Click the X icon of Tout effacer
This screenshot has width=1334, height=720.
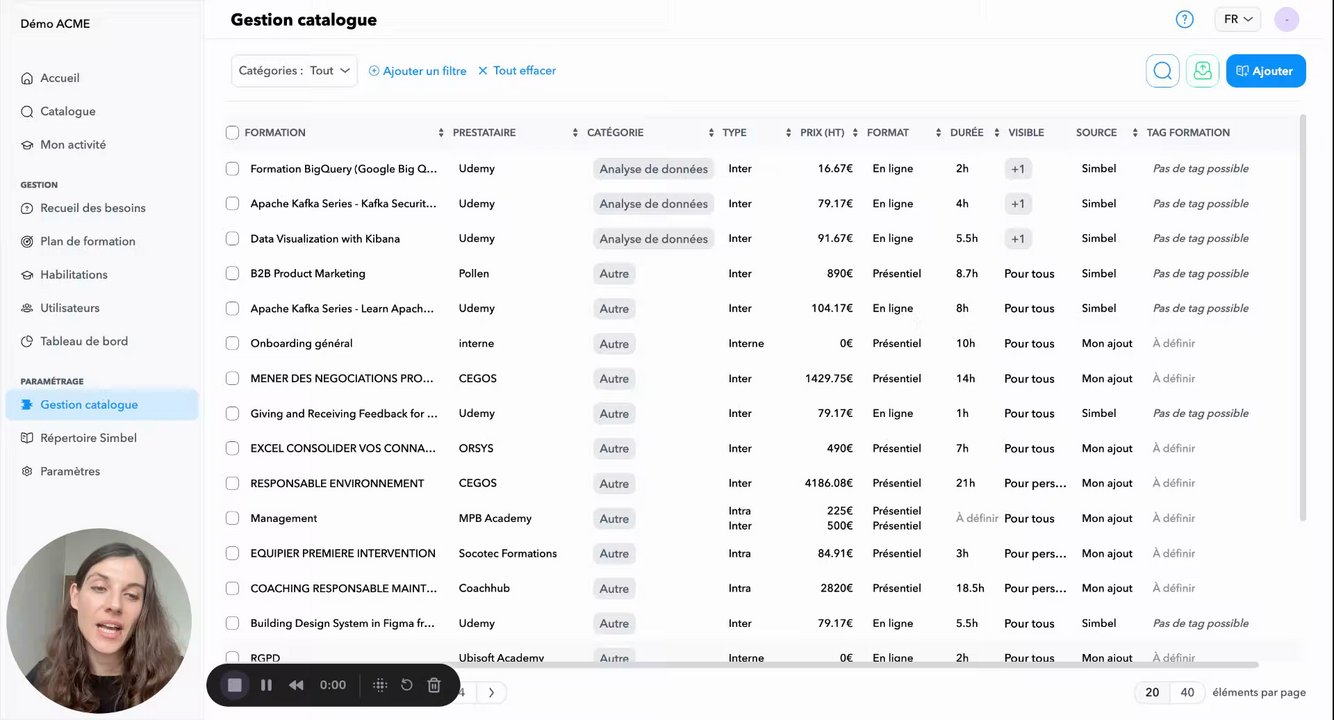(483, 71)
